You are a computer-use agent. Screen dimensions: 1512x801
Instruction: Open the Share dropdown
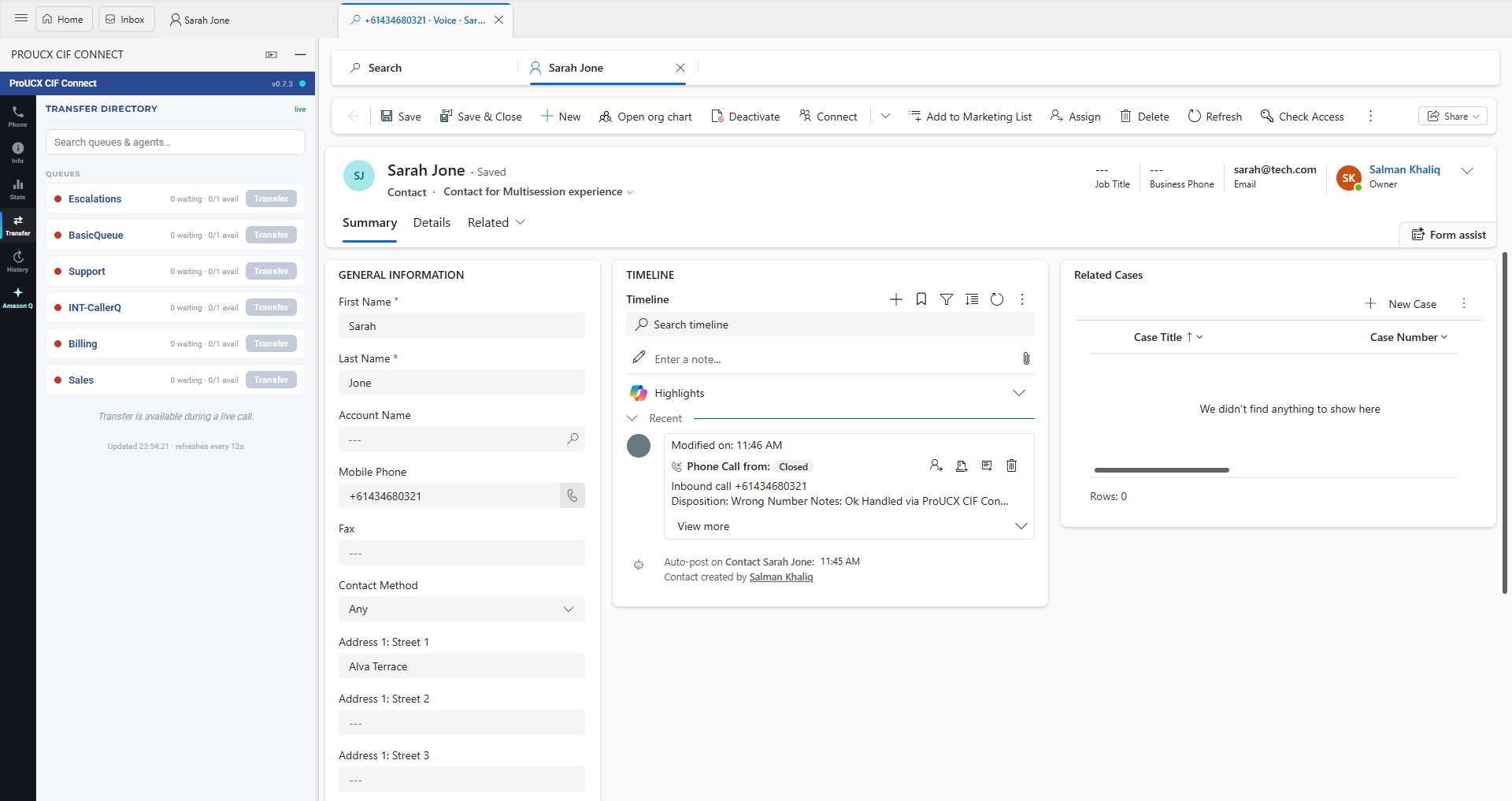point(1453,116)
